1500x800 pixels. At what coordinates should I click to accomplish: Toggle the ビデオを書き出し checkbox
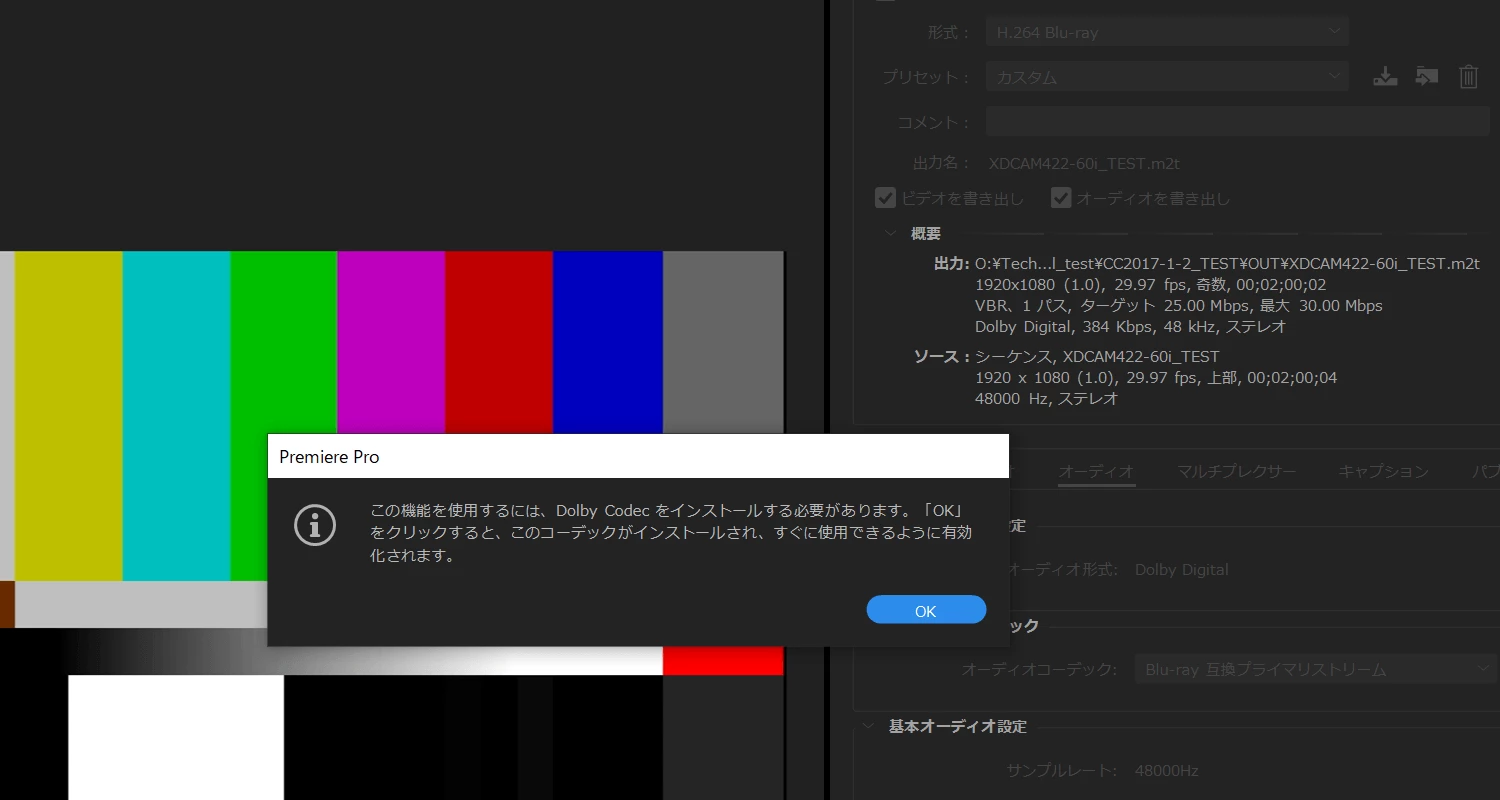[885, 198]
